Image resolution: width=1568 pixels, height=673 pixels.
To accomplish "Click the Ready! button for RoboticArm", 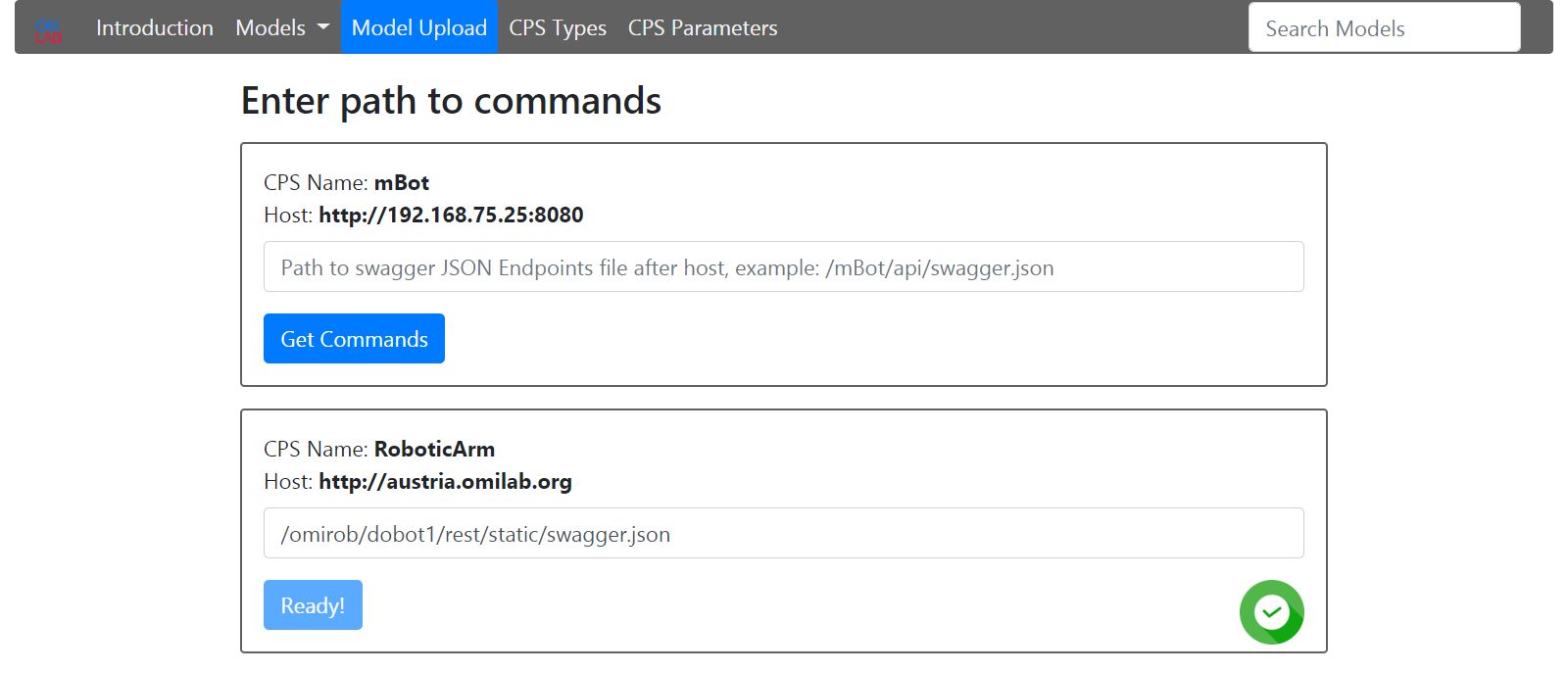I will pyautogui.click(x=313, y=604).
